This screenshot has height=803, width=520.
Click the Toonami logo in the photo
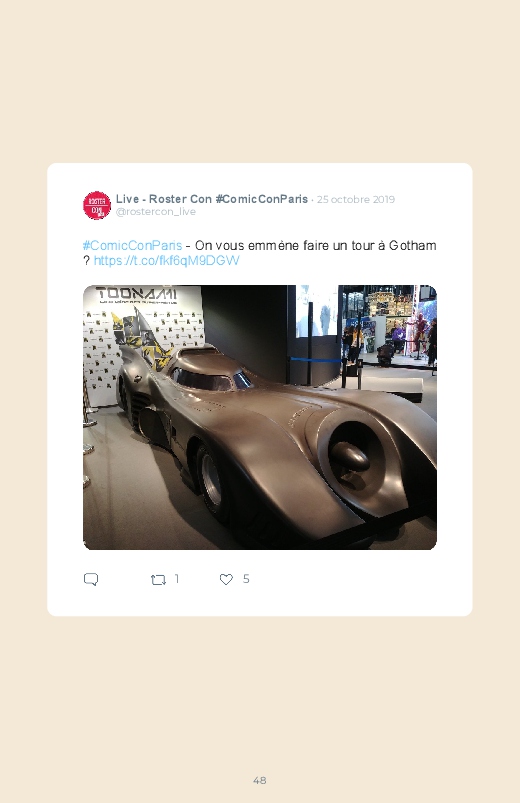click(x=137, y=293)
